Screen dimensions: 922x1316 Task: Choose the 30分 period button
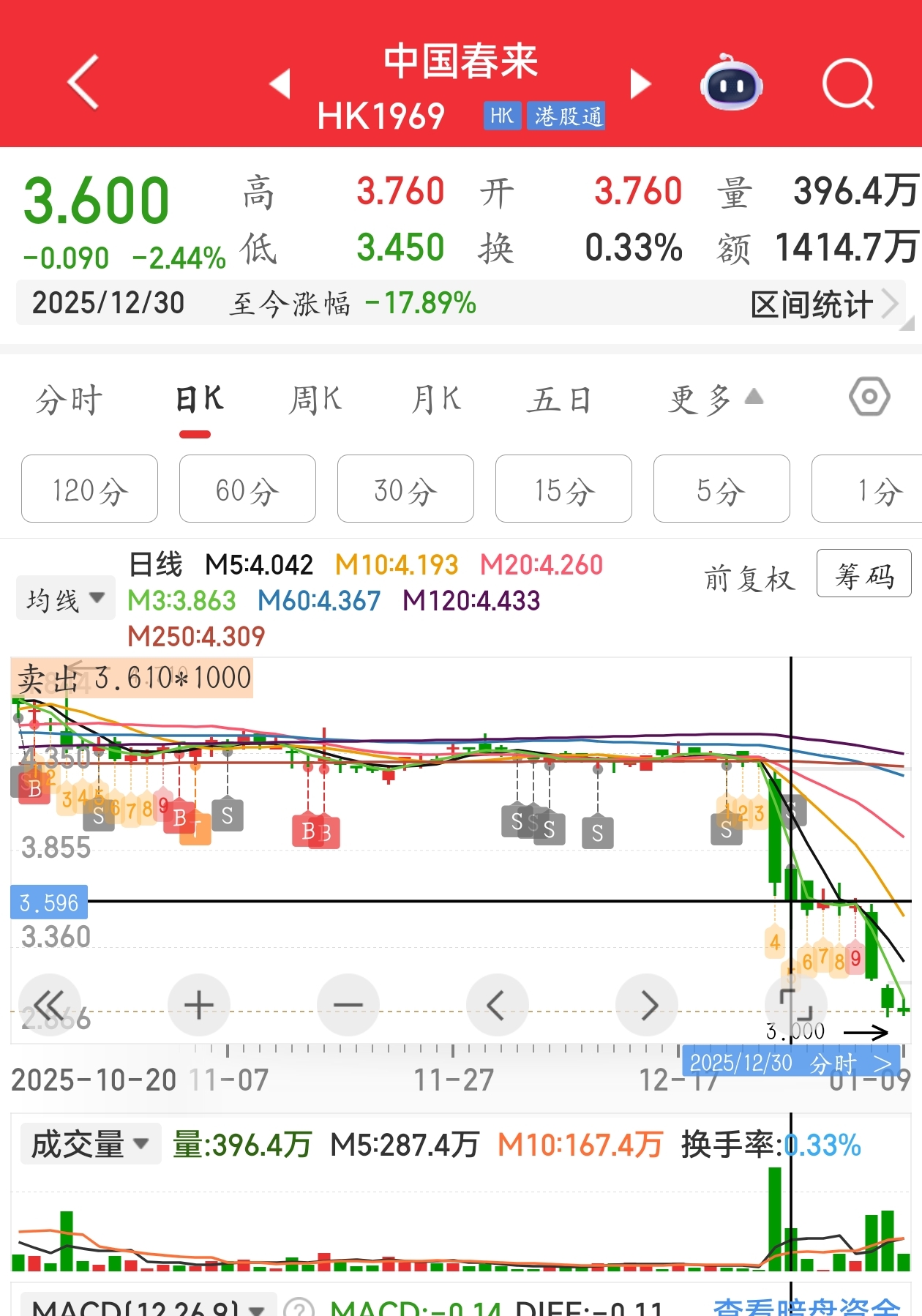(x=406, y=489)
